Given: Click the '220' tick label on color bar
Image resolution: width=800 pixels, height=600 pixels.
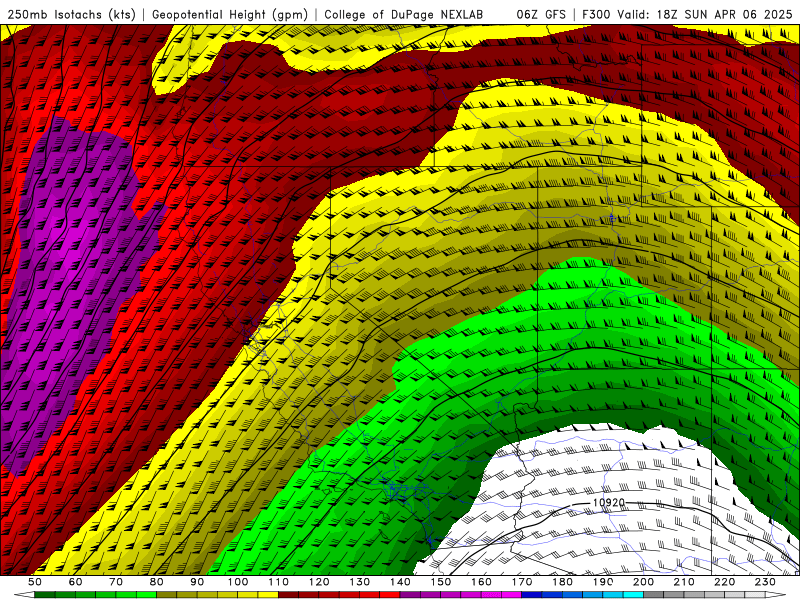Looking at the screenshot, I should (725, 582).
